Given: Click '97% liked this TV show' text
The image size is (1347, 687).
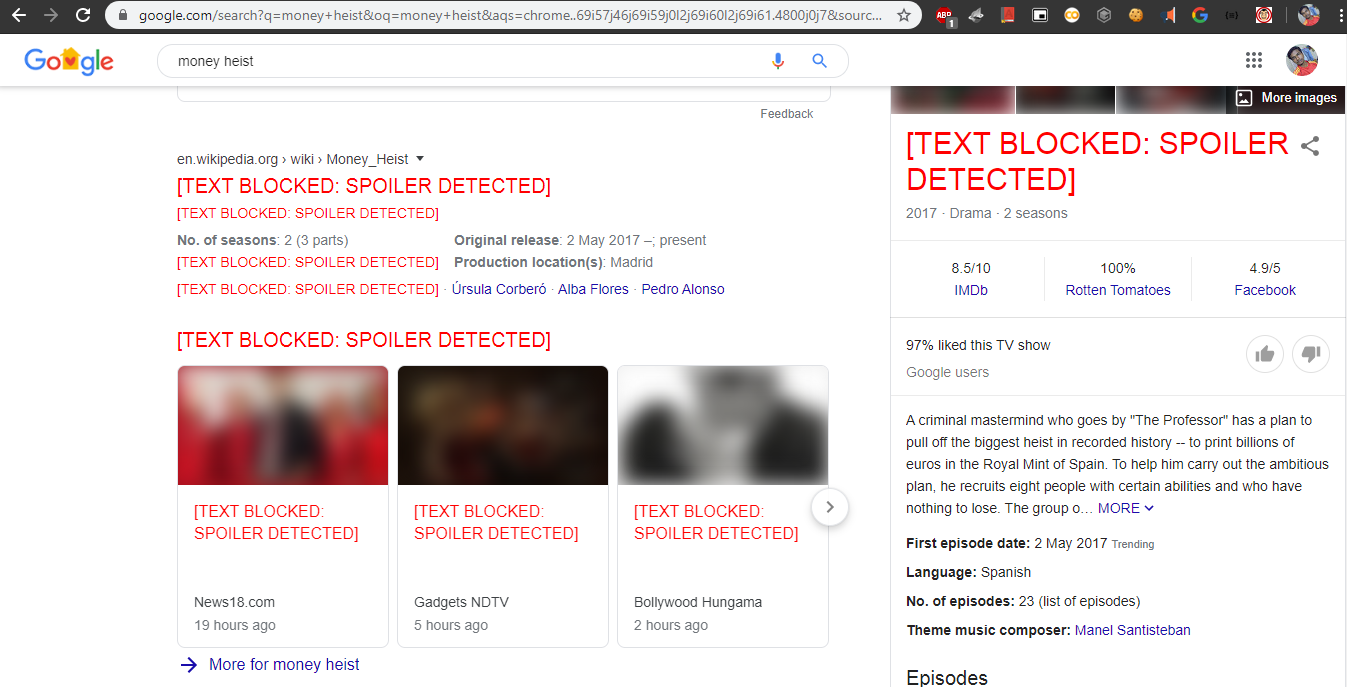Looking at the screenshot, I should tap(978, 345).
